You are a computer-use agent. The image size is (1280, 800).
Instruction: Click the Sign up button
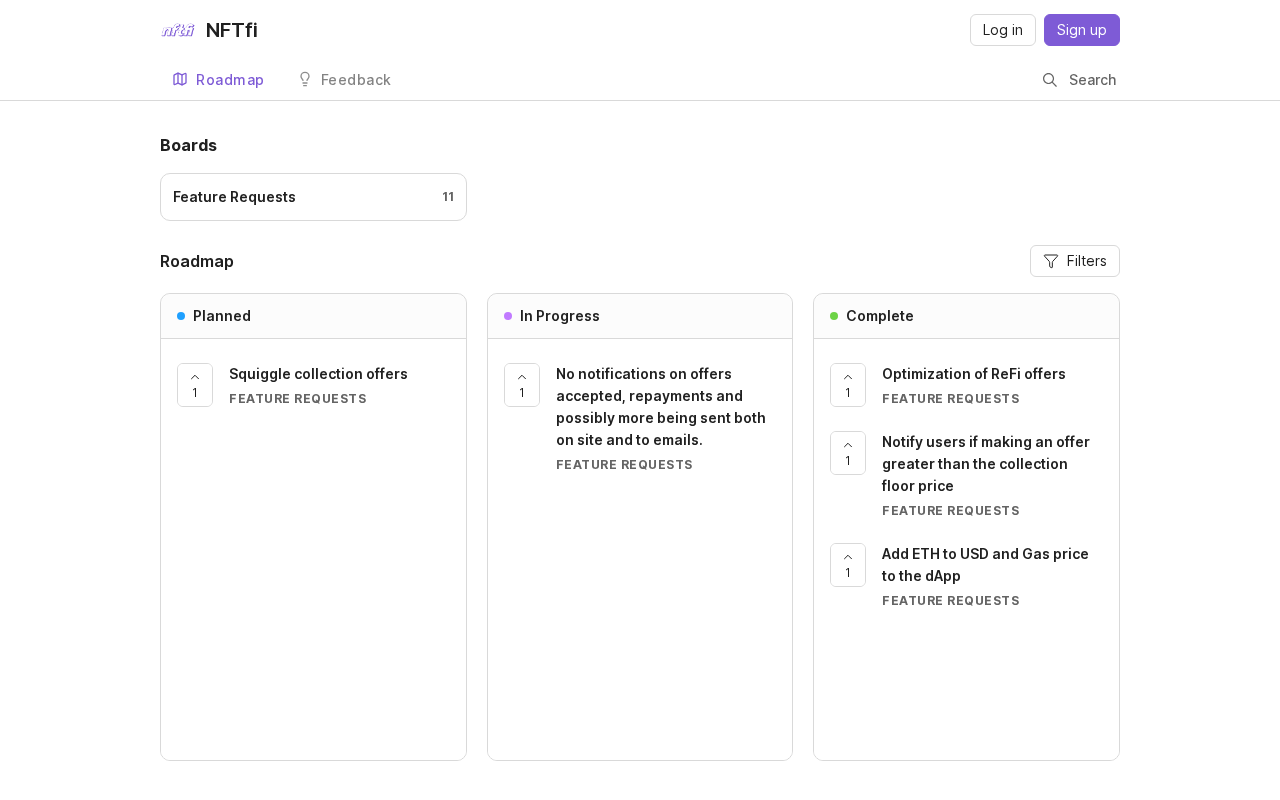(1082, 30)
